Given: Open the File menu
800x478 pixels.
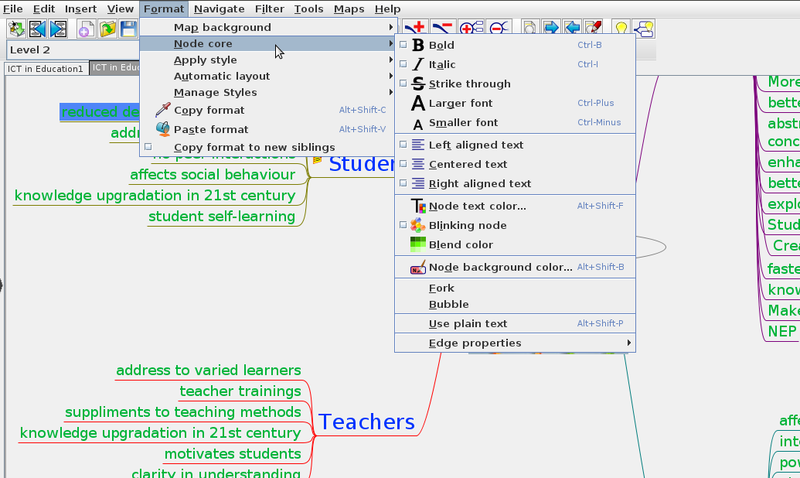Looking at the screenshot, I should click(13, 9).
